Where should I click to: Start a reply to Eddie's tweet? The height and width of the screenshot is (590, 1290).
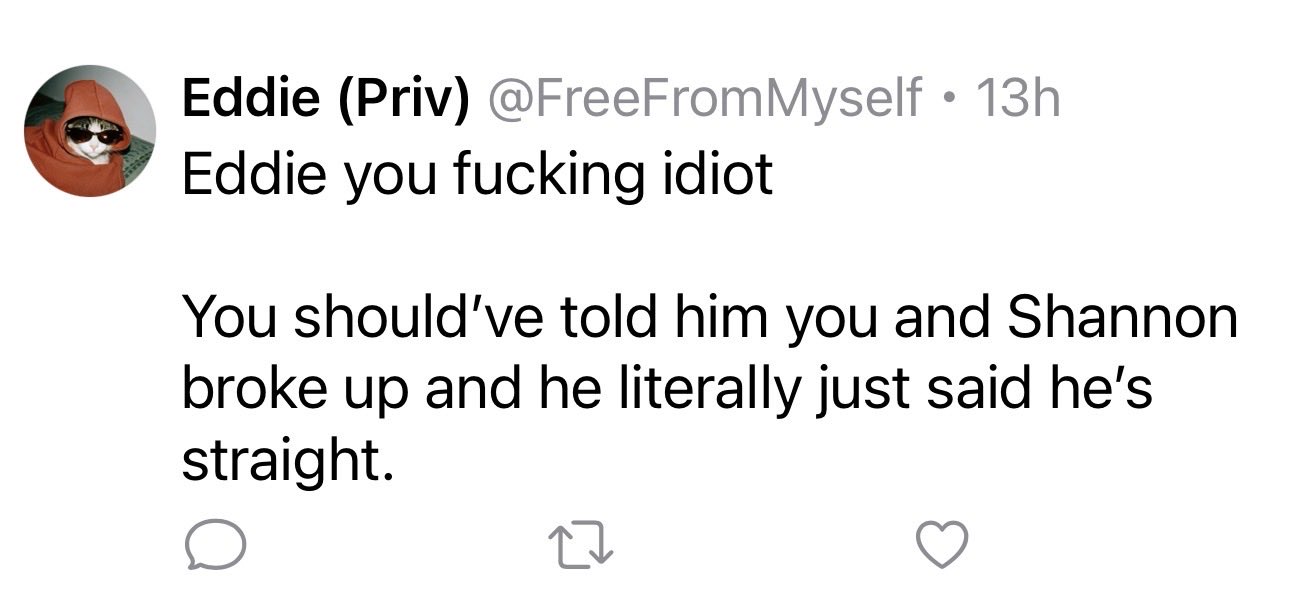[213, 546]
